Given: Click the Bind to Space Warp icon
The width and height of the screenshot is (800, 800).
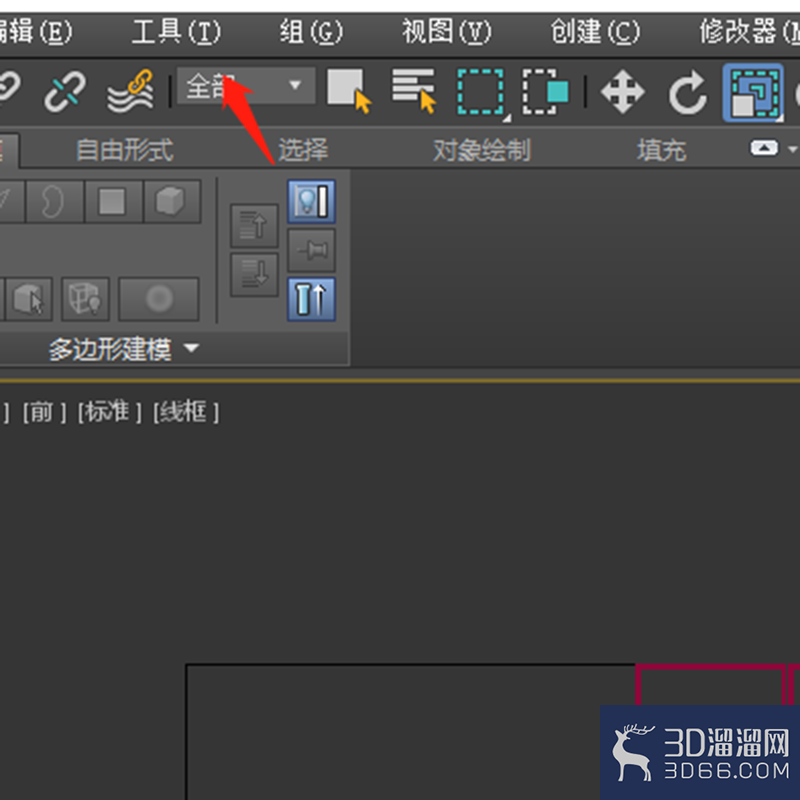Looking at the screenshot, I should 130,92.
